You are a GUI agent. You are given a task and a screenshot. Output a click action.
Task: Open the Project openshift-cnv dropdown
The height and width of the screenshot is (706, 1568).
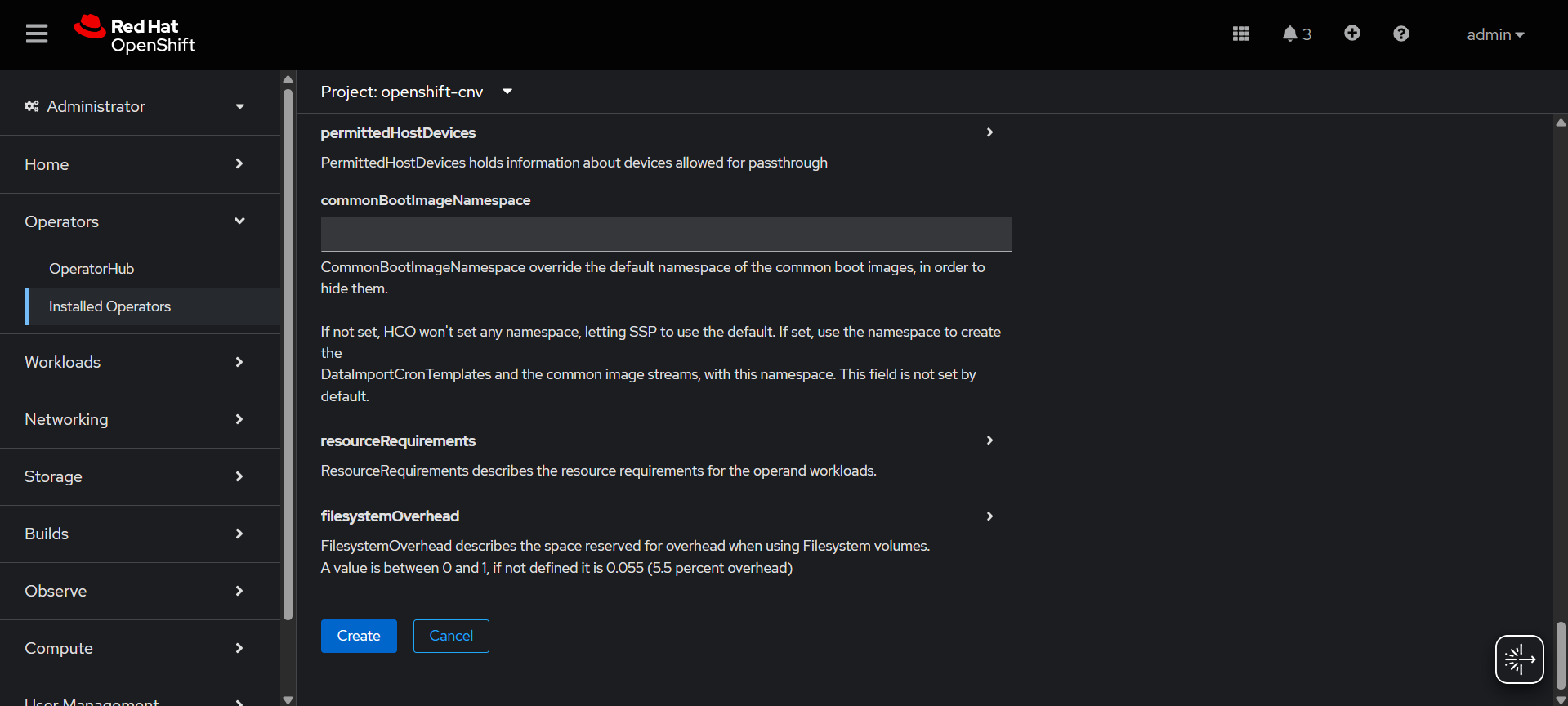tap(416, 92)
